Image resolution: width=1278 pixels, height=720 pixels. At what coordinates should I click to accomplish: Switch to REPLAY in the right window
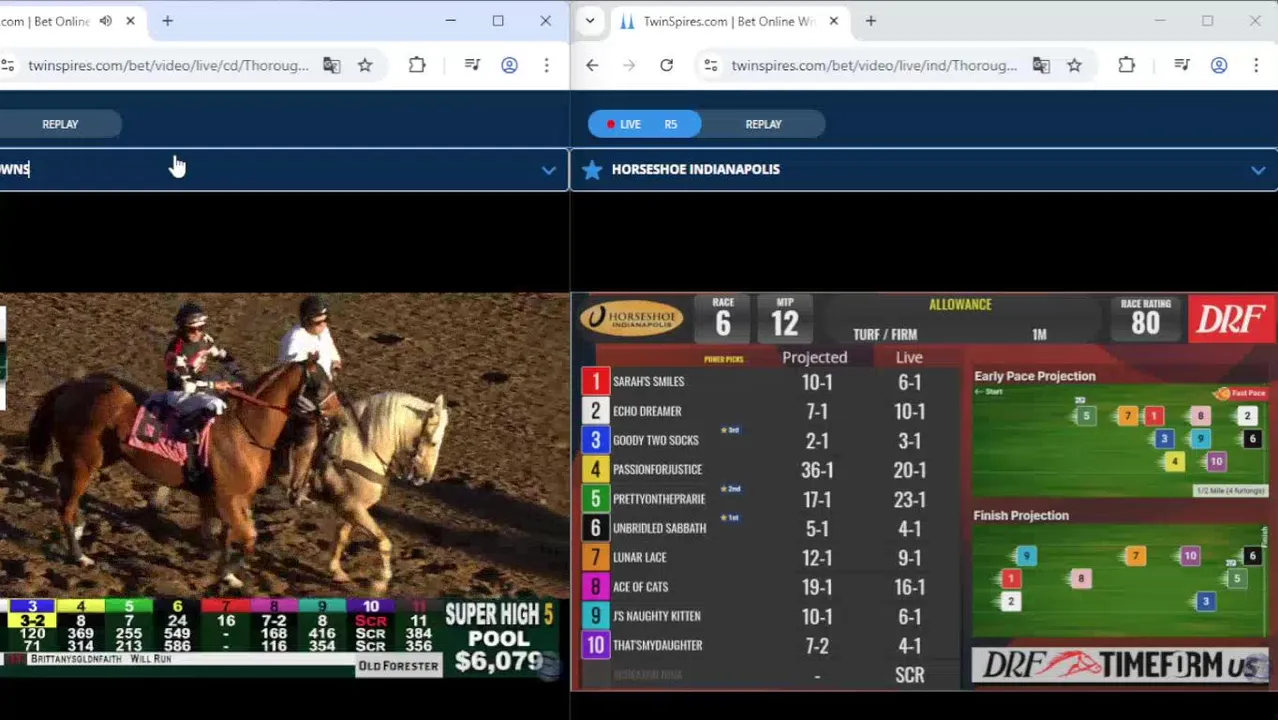(x=763, y=124)
